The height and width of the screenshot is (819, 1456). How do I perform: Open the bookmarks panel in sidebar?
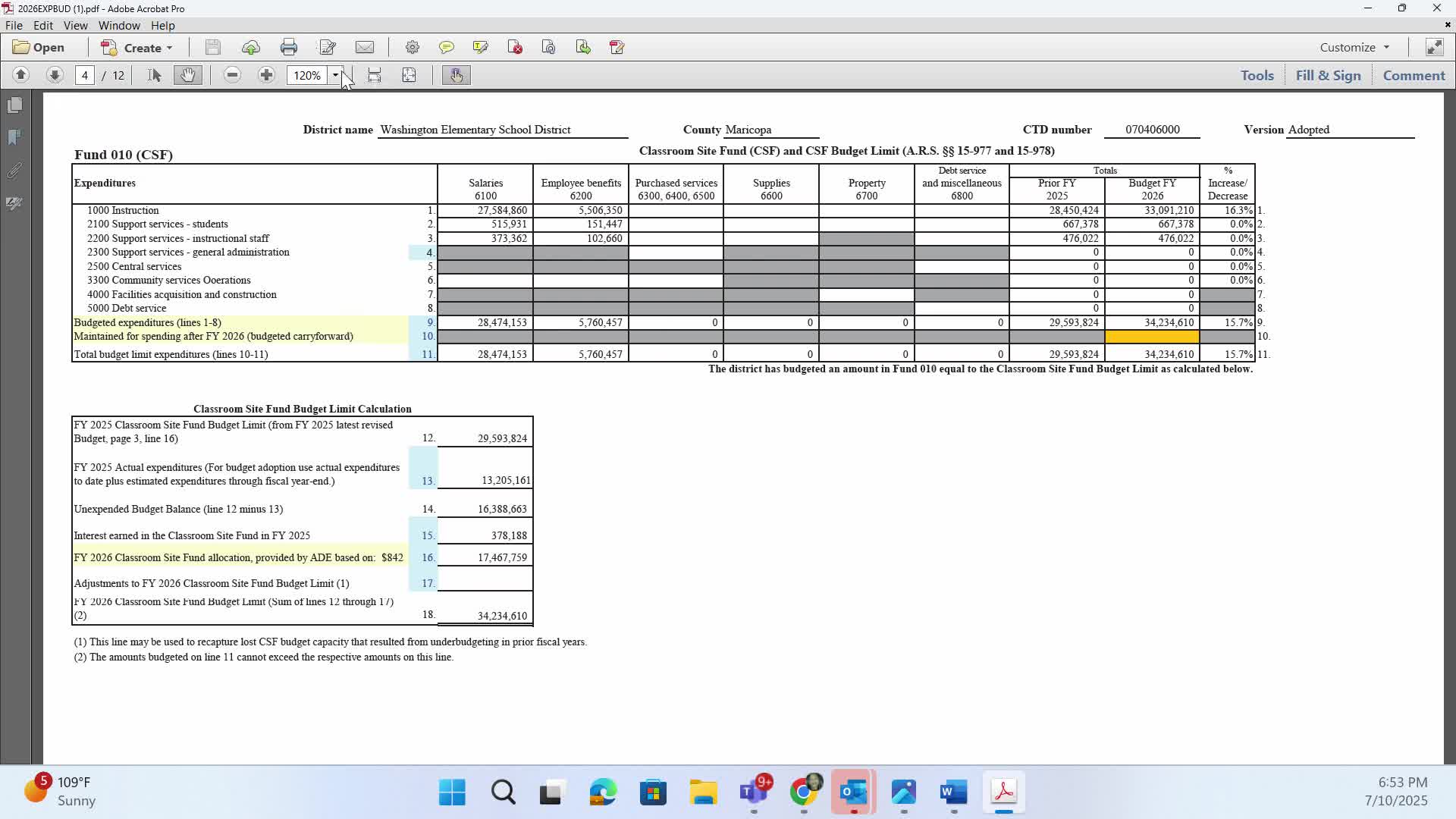pos(14,137)
